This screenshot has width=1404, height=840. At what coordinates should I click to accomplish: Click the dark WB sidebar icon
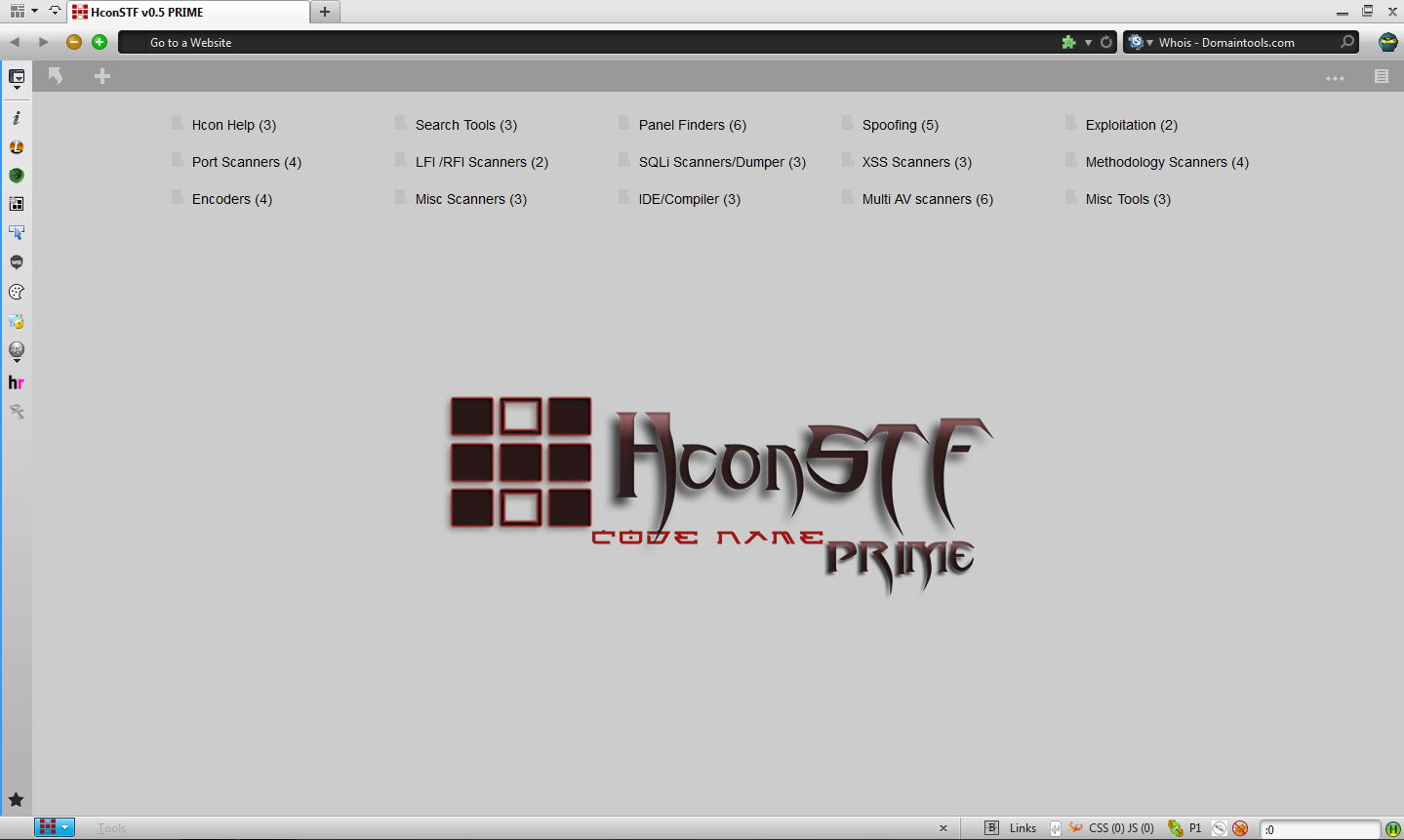(16, 261)
